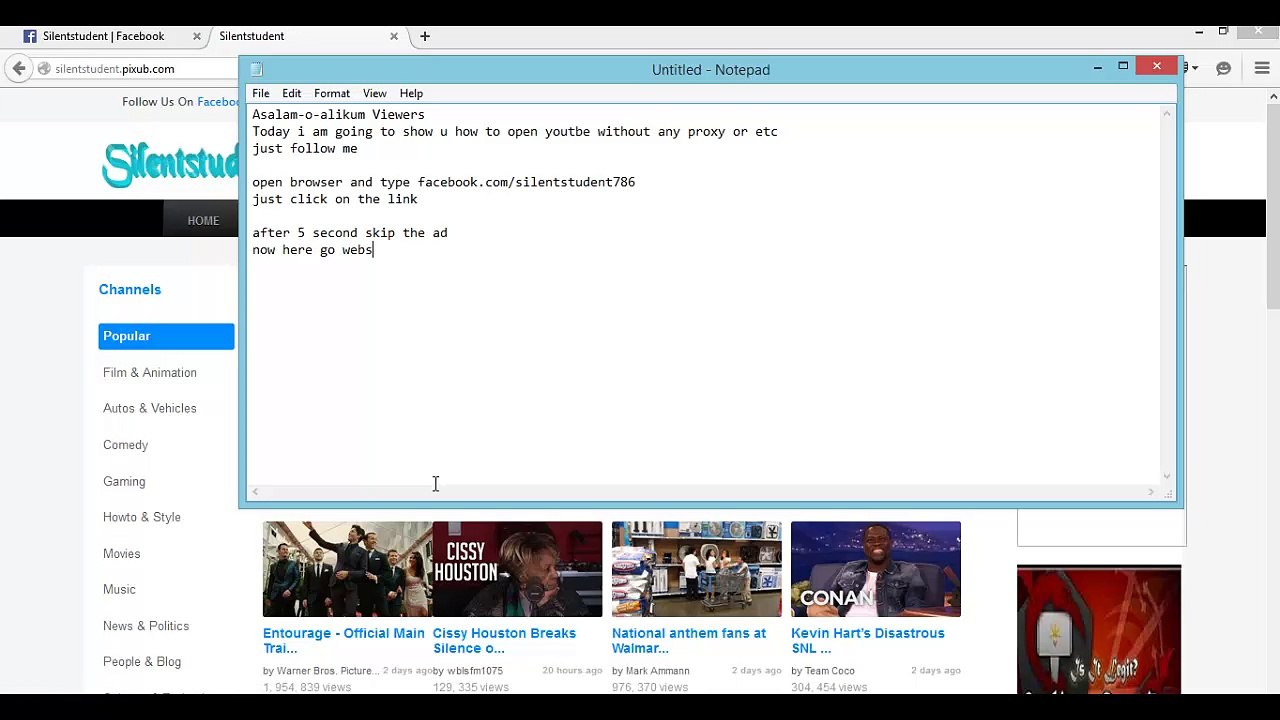
Task: Click the browser page scrollbar up arrow
Action: coord(1273,97)
